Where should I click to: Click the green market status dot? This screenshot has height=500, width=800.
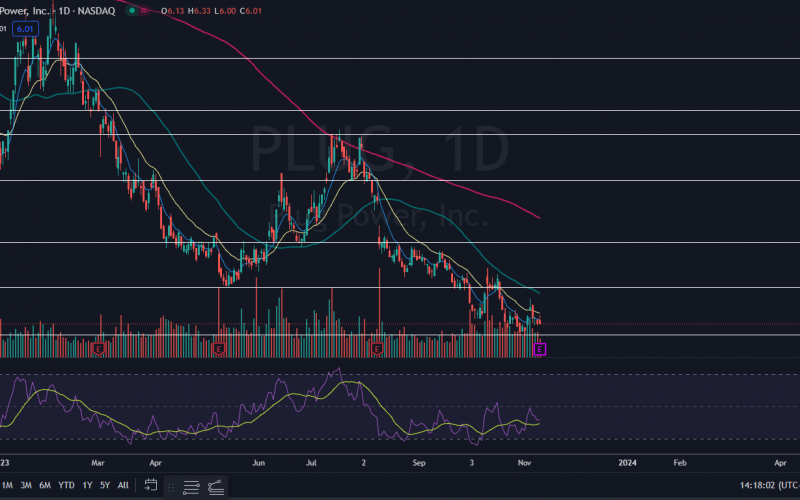tap(131, 10)
